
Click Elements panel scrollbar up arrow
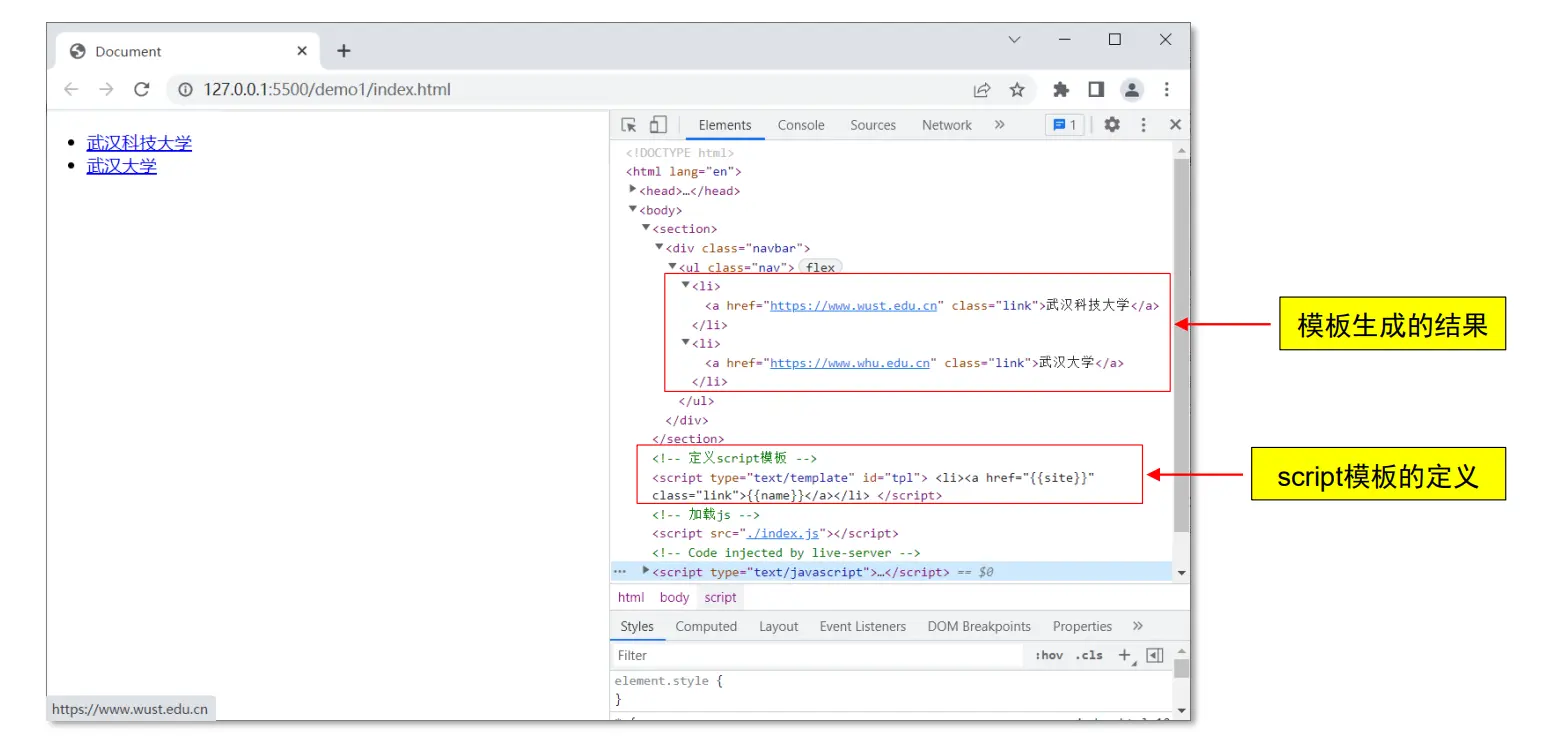(1181, 150)
